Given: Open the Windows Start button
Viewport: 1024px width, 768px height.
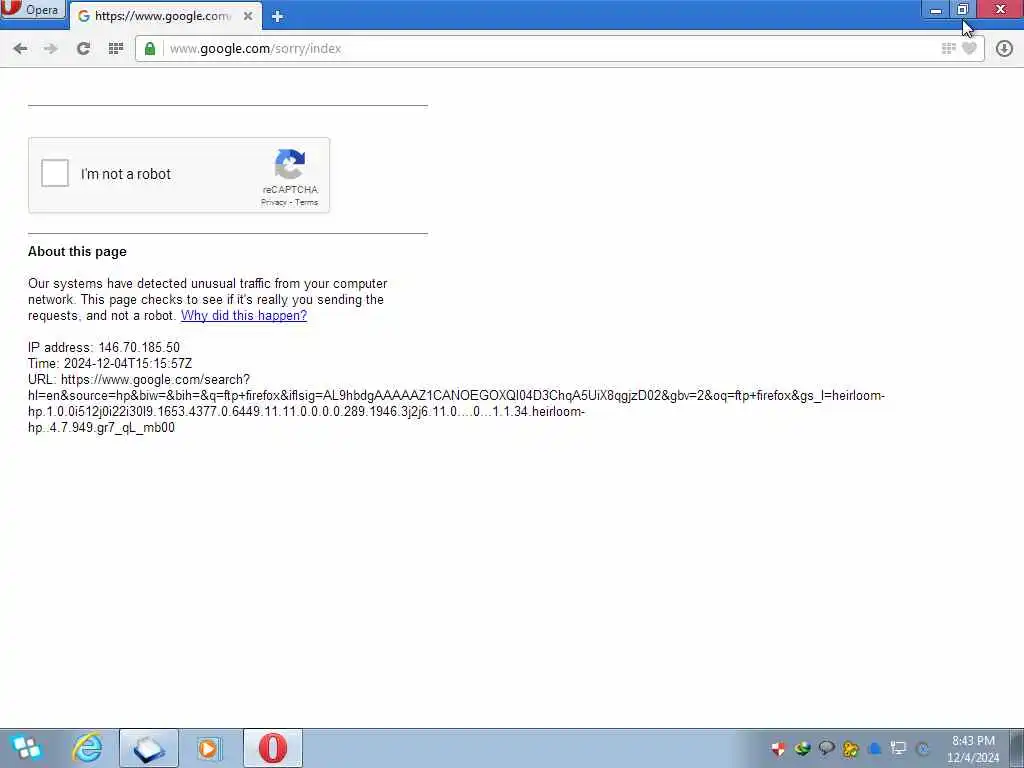Looking at the screenshot, I should click(27, 748).
